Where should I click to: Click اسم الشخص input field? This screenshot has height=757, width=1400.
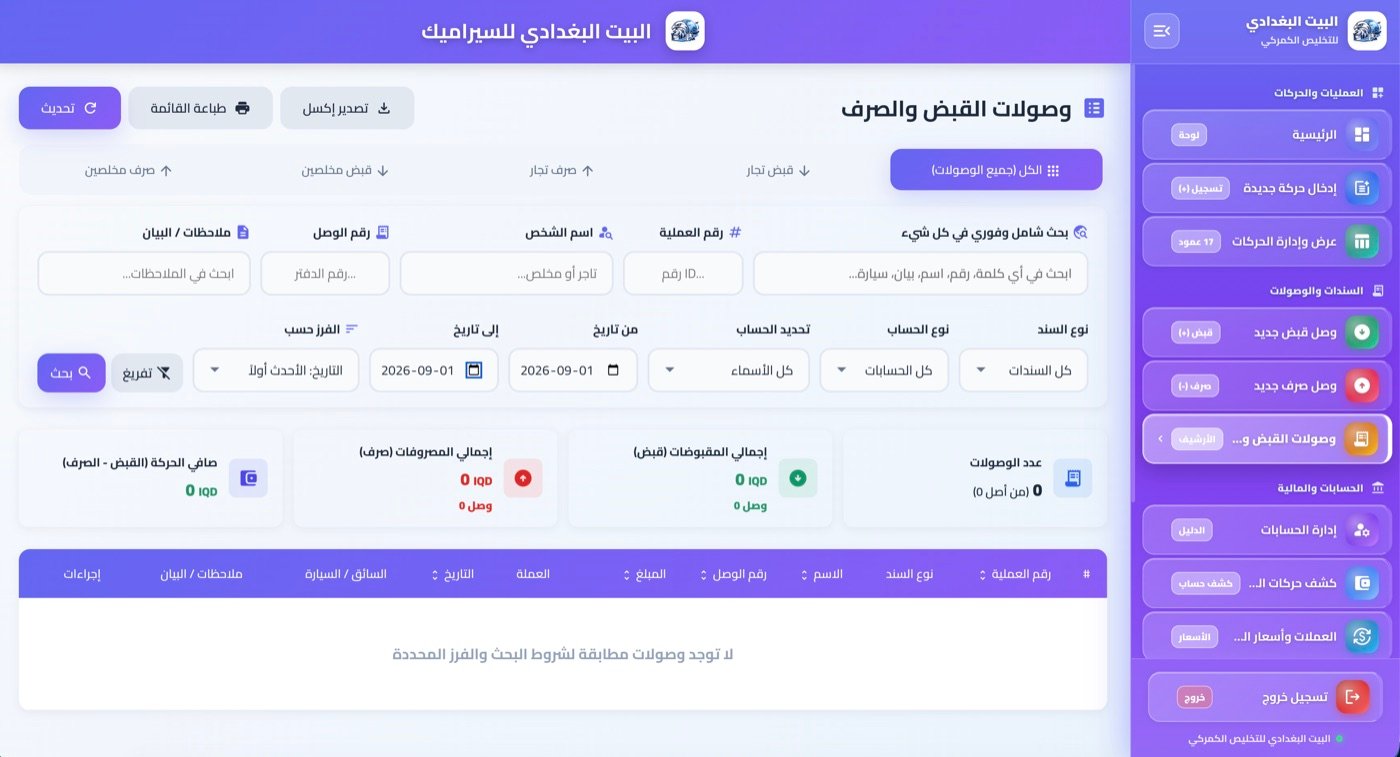click(x=506, y=274)
